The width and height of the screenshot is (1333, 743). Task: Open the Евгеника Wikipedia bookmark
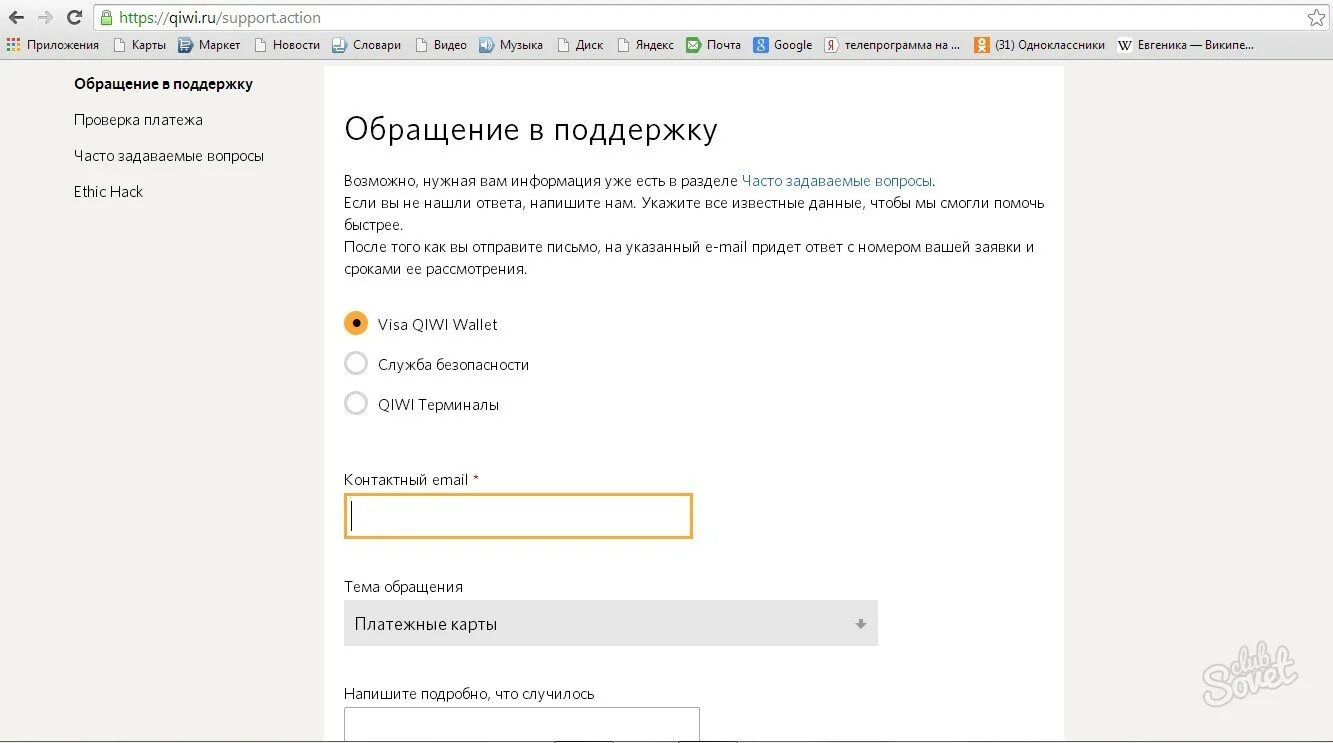[x=1185, y=45]
